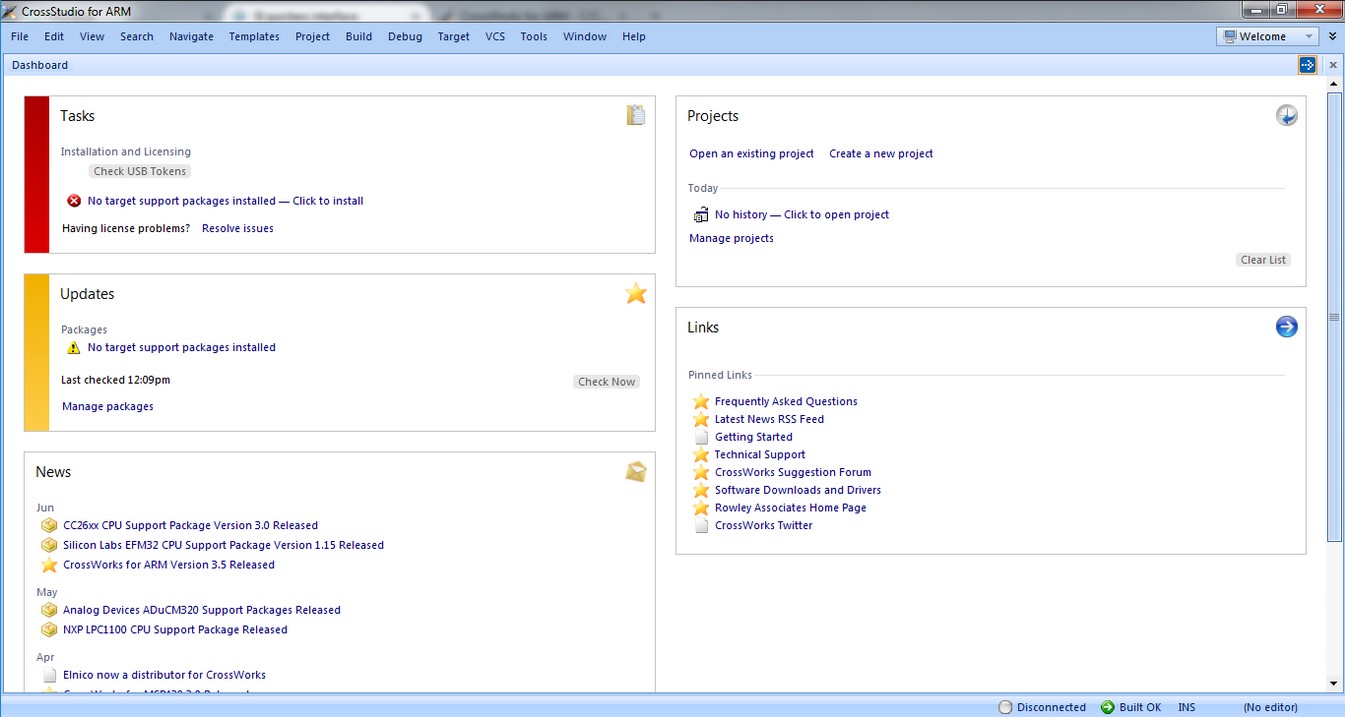This screenshot has width=1345, height=717.
Task: Click the Links blue arrow icon
Action: click(1286, 326)
